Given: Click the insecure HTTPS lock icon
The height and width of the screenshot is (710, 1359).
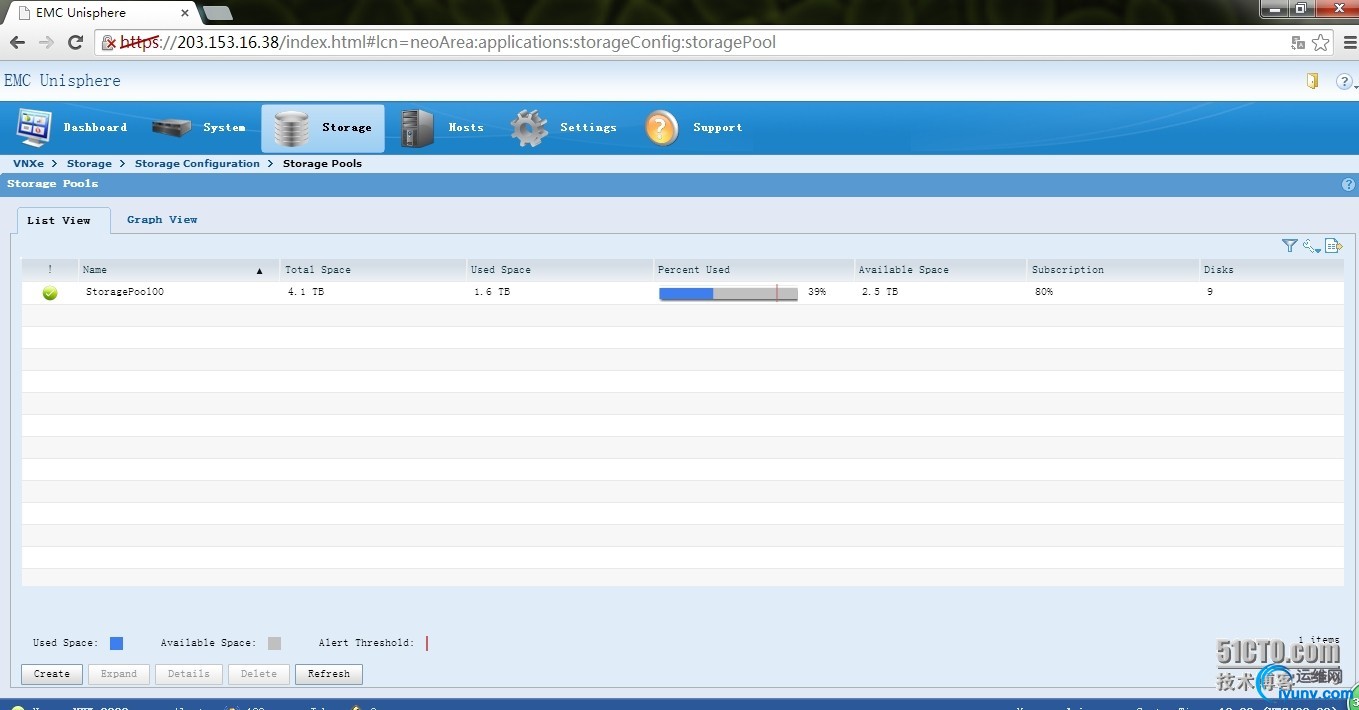Looking at the screenshot, I should (109, 43).
